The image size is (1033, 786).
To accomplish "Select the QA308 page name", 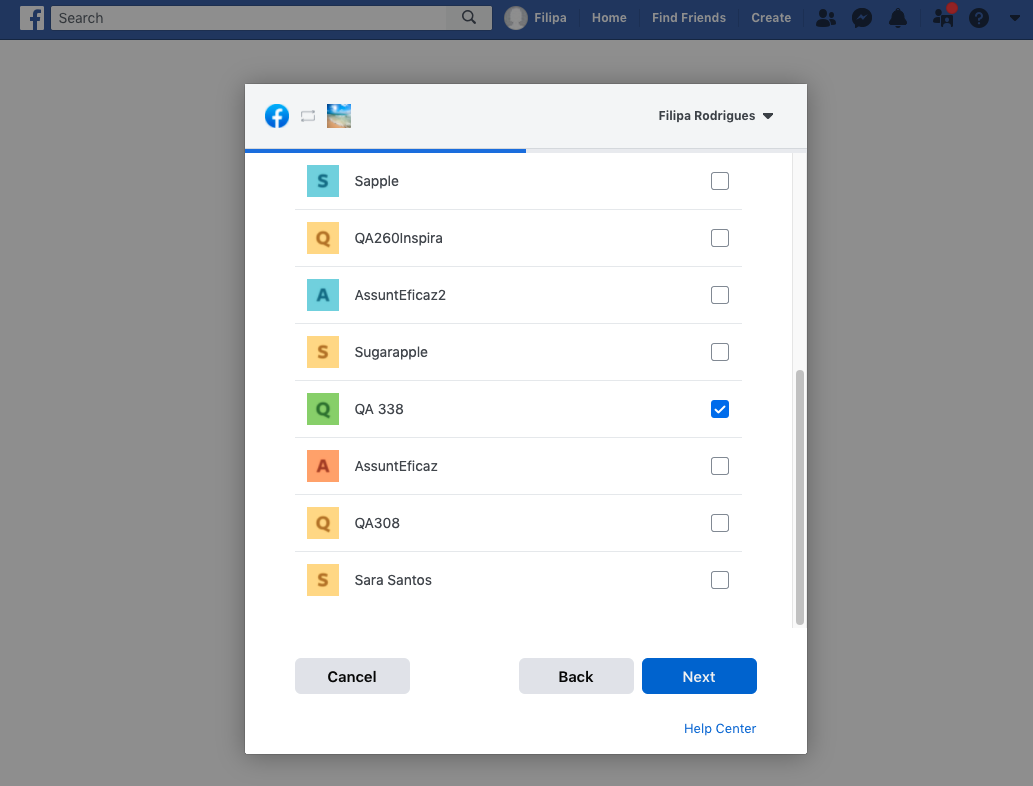I will coord(377,523).
